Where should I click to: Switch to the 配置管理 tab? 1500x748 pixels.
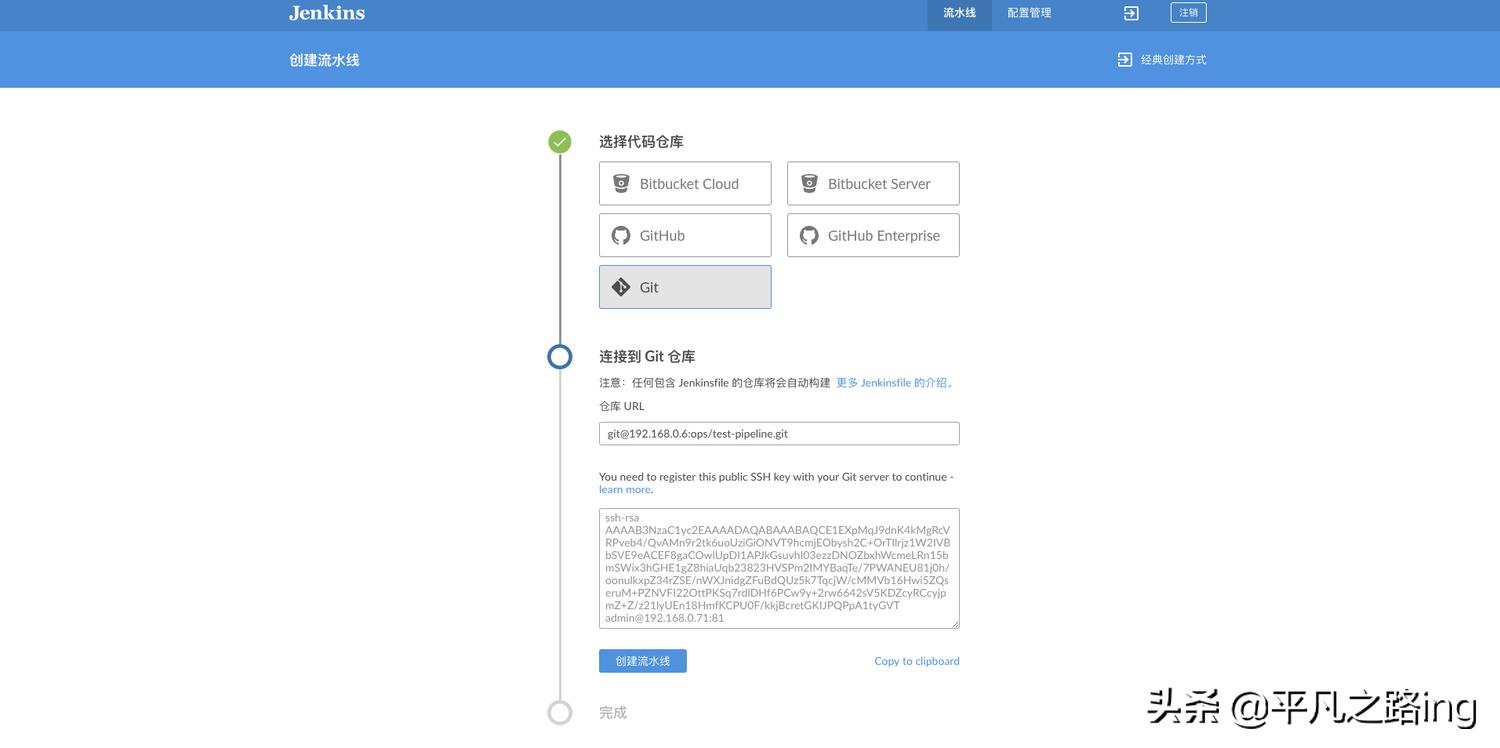click(x=1027, y=13)
